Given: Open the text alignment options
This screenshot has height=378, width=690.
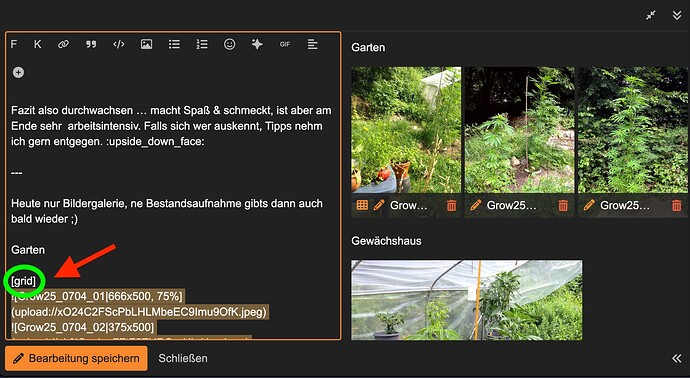Looking at the screenshot, I should pyautogui.click(x=312, y=44).
